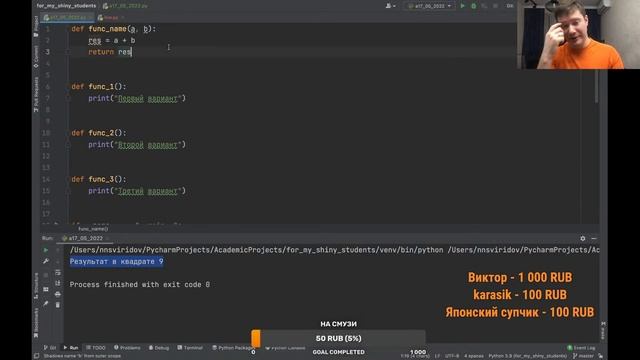640x360 pixels.
Task: Open the user account dropdown in toolbar
Action: pos(391,6)
